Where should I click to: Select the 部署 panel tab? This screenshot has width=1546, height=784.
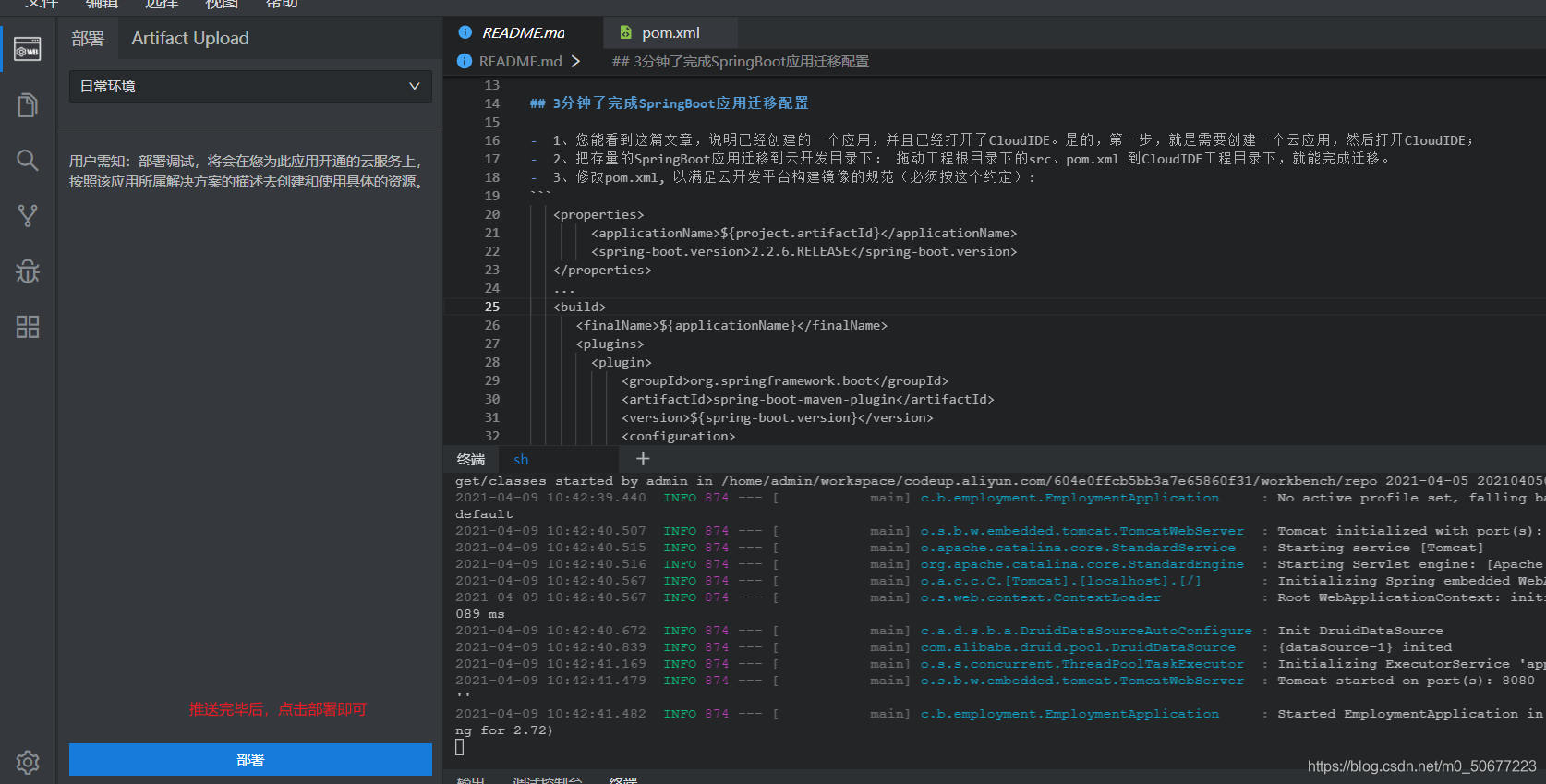point(88,38)
